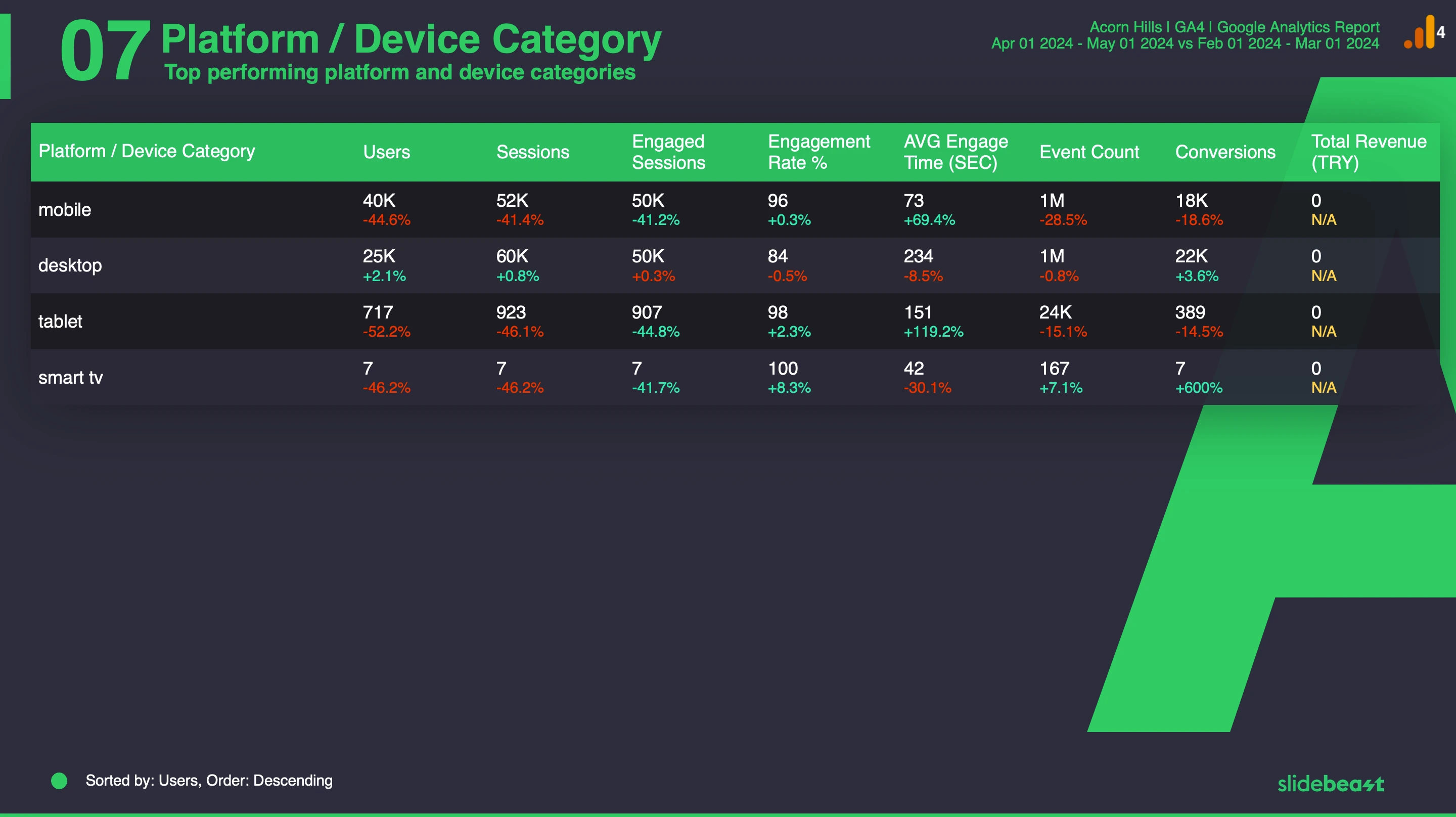Click tablet AVG engage change +119.2%
The width and height of the screenshot is (1456, 817).
click(934, 331)
